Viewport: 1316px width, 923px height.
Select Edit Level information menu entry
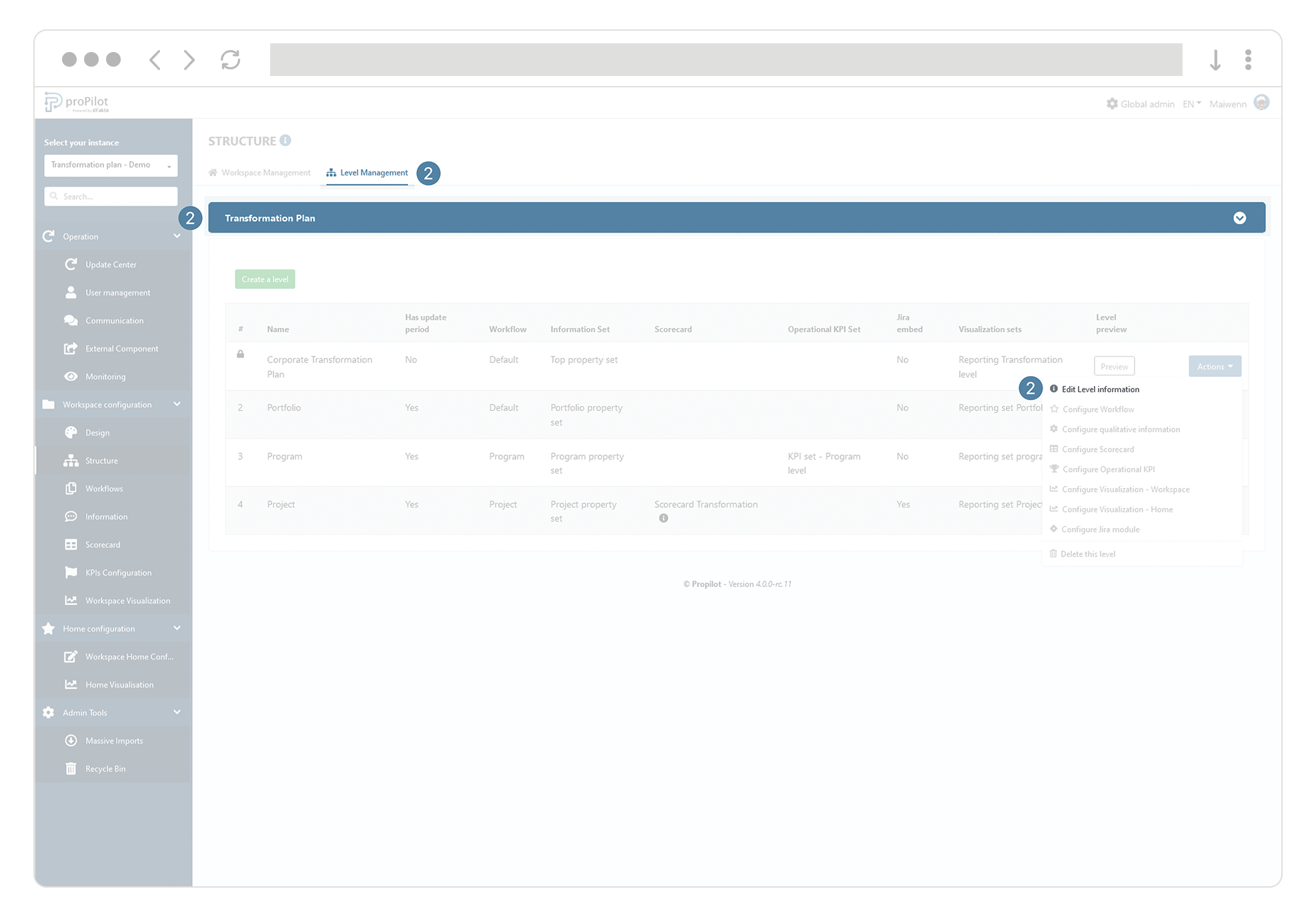1100,389
